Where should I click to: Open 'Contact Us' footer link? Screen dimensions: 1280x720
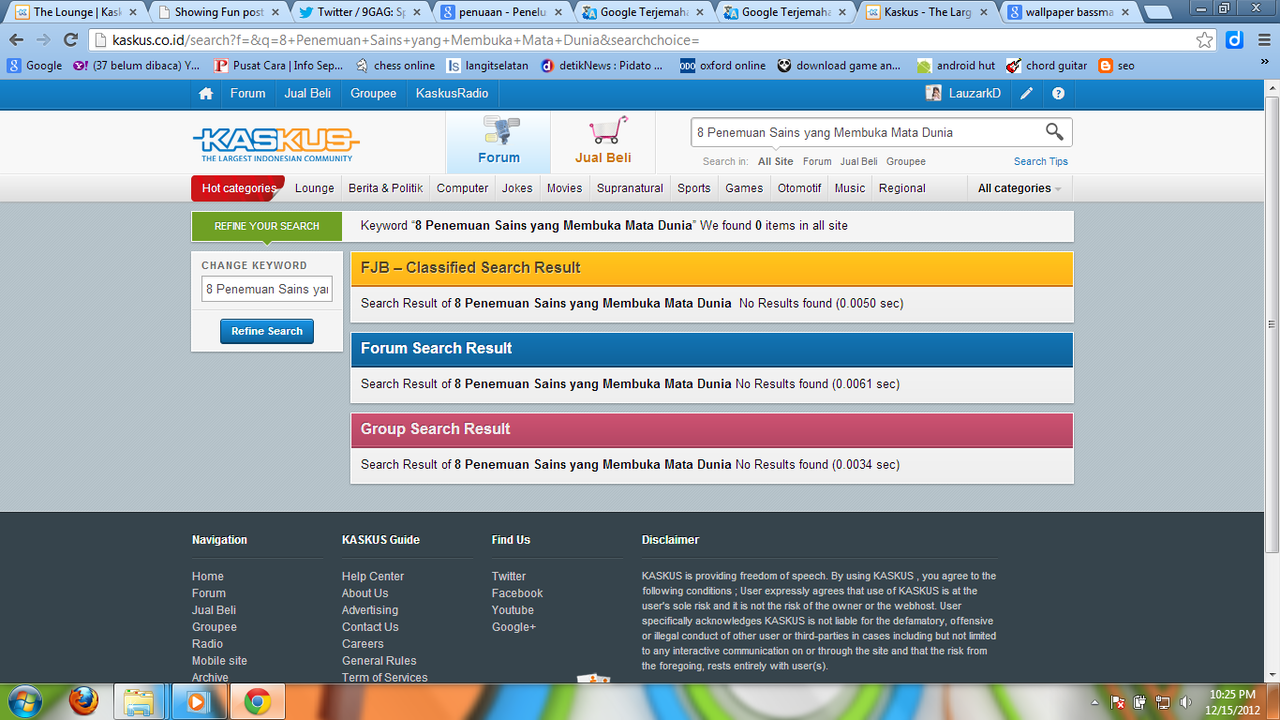tap(370, 627)
